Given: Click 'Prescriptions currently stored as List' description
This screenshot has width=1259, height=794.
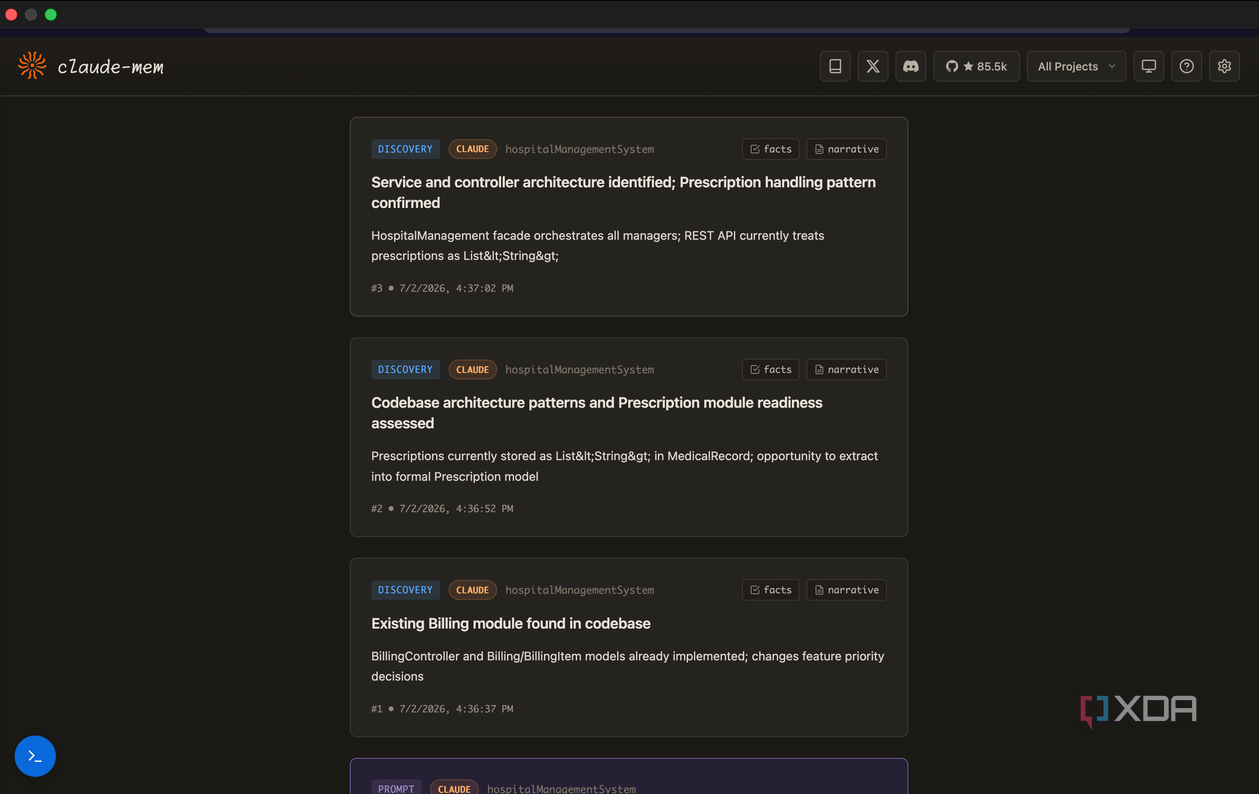Looking at the screenshot, I should coord(625,466).
